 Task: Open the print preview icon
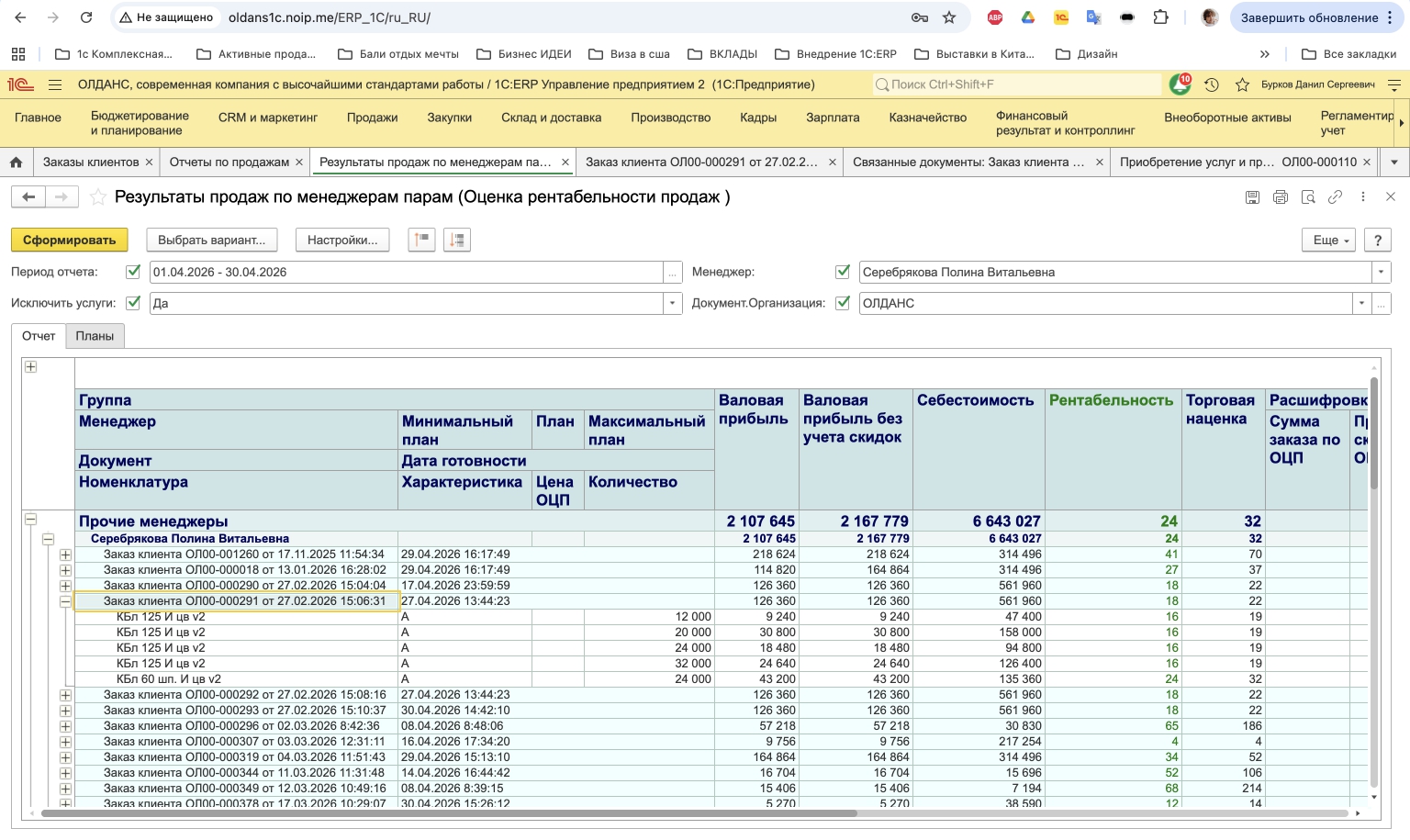coord(1308,197)
